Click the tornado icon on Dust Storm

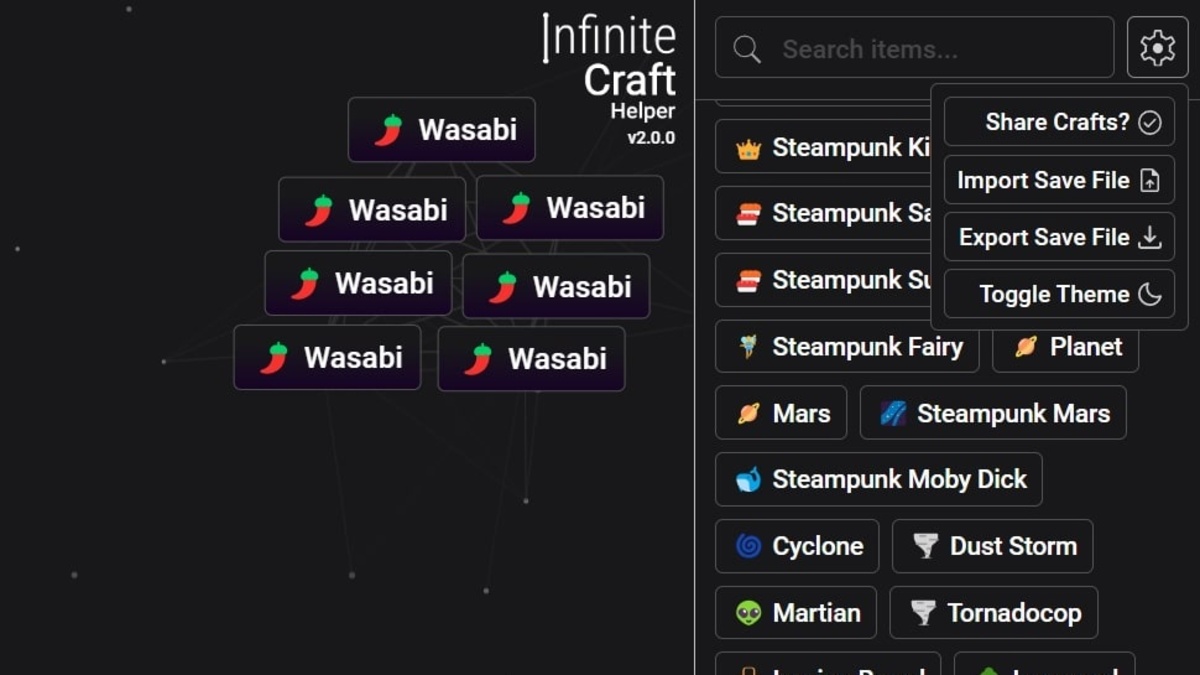[925, 546]
